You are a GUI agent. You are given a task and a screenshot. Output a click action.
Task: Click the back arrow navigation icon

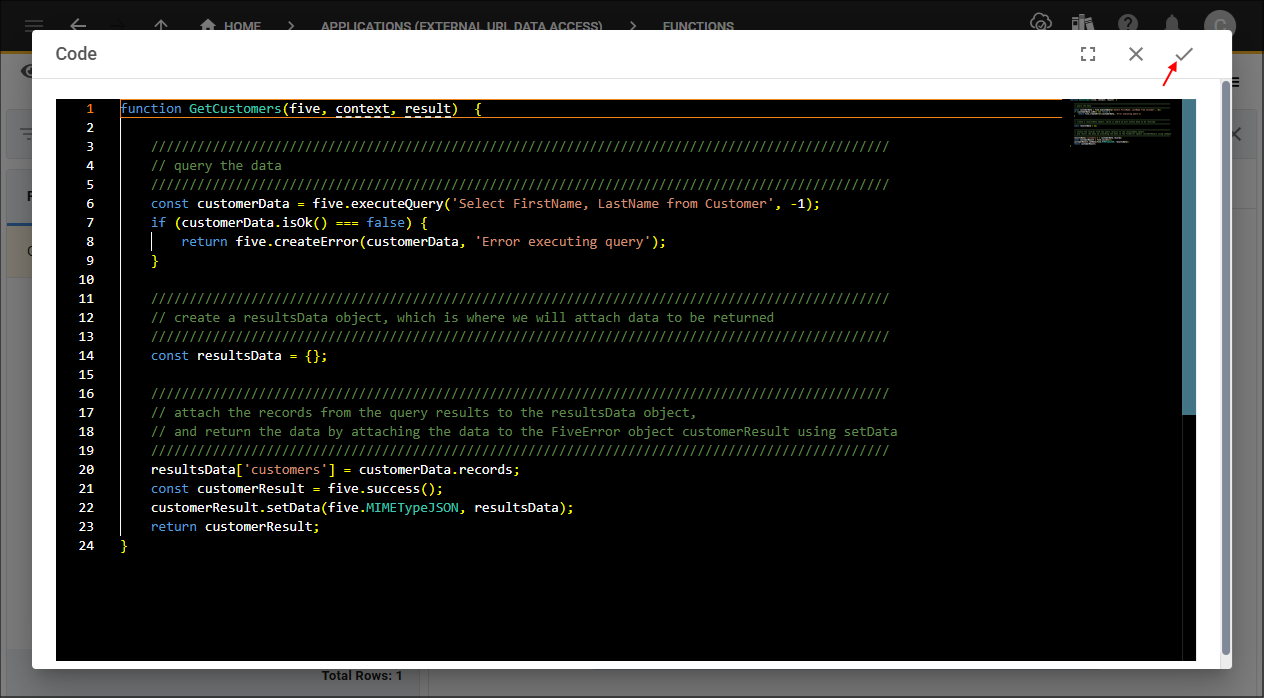click(x=78, y=25)
